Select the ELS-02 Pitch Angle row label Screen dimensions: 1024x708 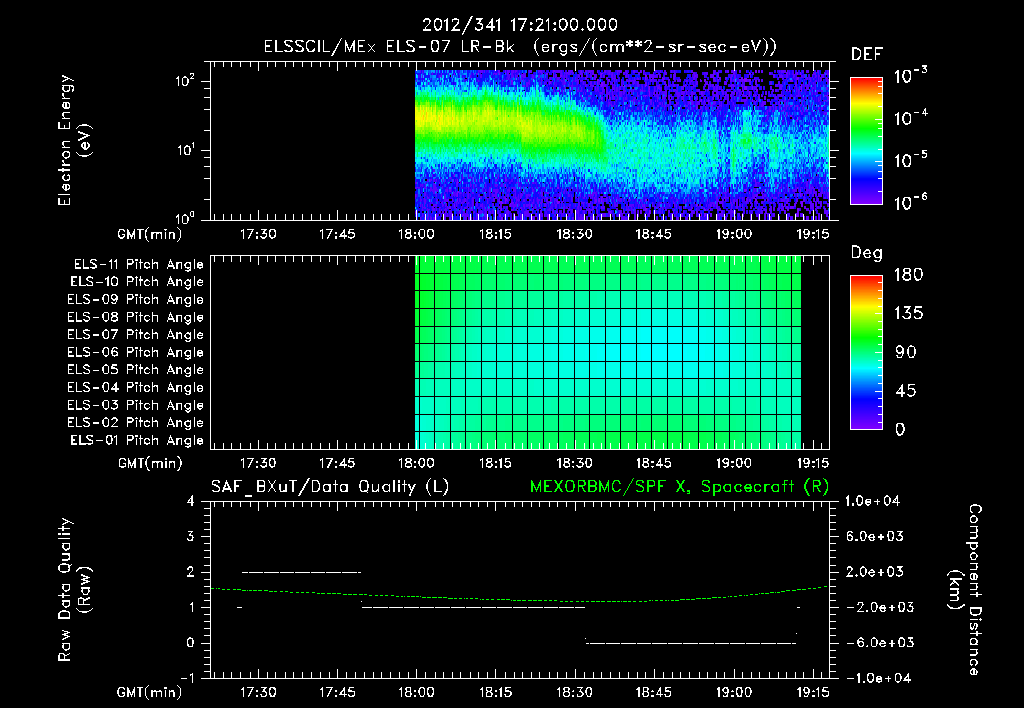coord(135,423)
